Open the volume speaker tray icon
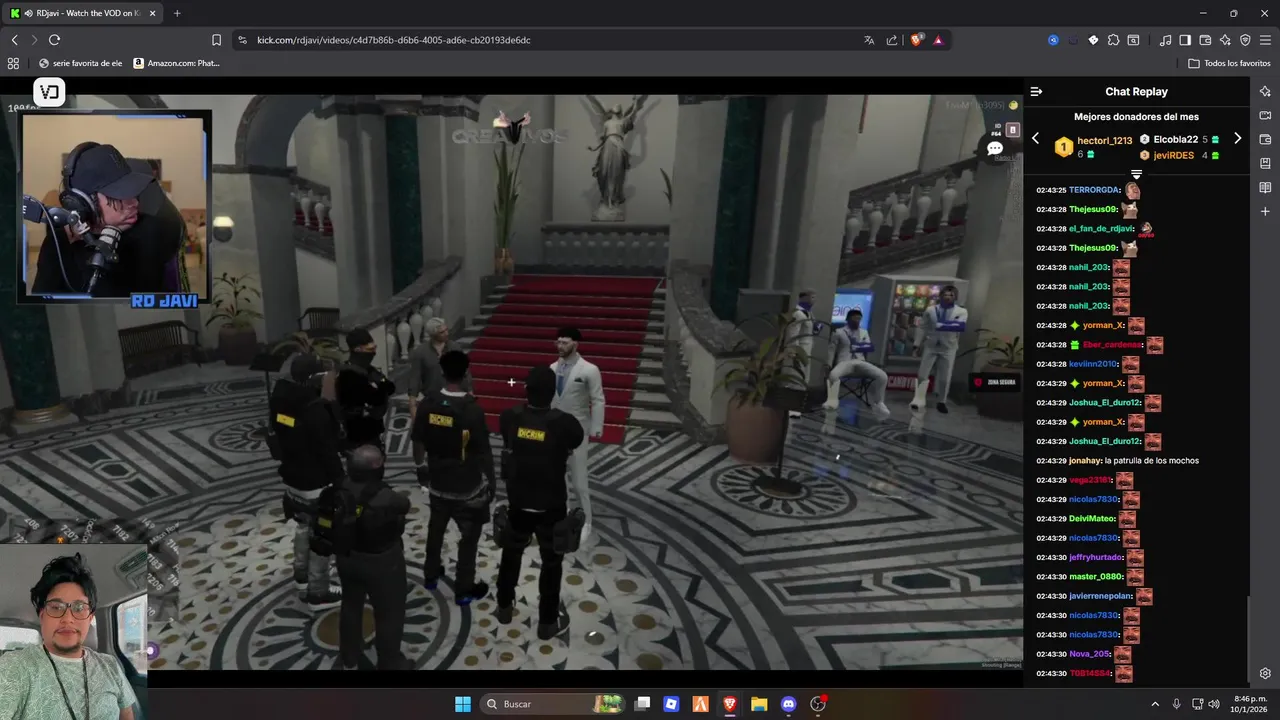 pos(1214,704)
